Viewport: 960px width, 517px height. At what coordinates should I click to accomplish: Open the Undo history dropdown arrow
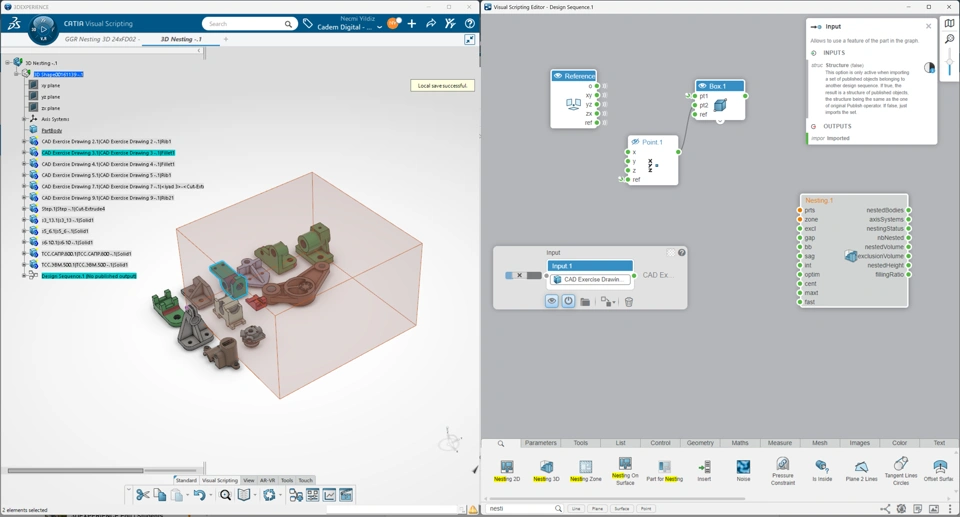coord(211,495)
